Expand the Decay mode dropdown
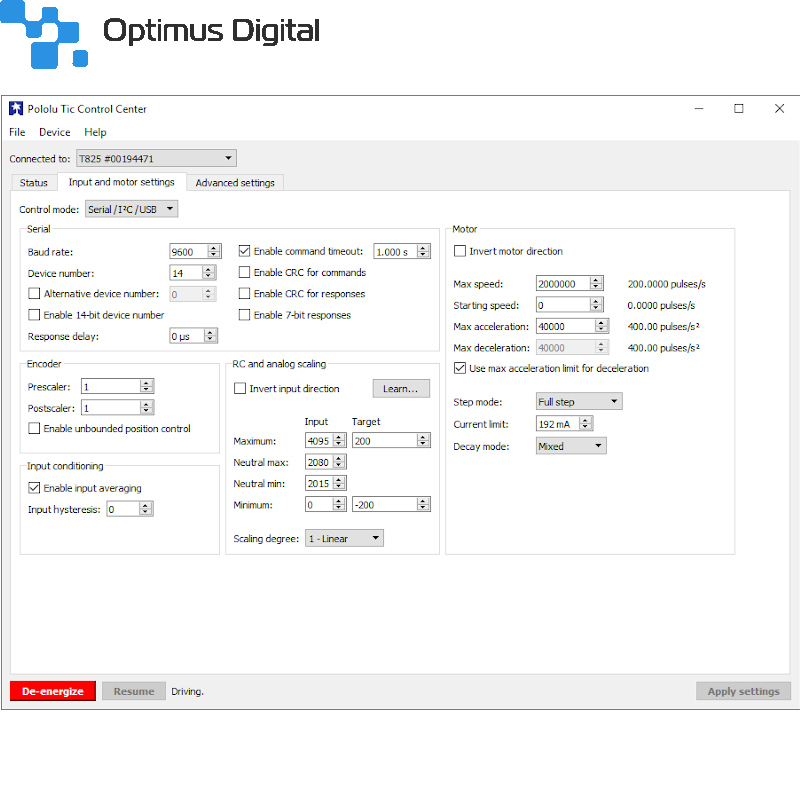This screenshot has width=800, height=800. (x=571, y=446)
